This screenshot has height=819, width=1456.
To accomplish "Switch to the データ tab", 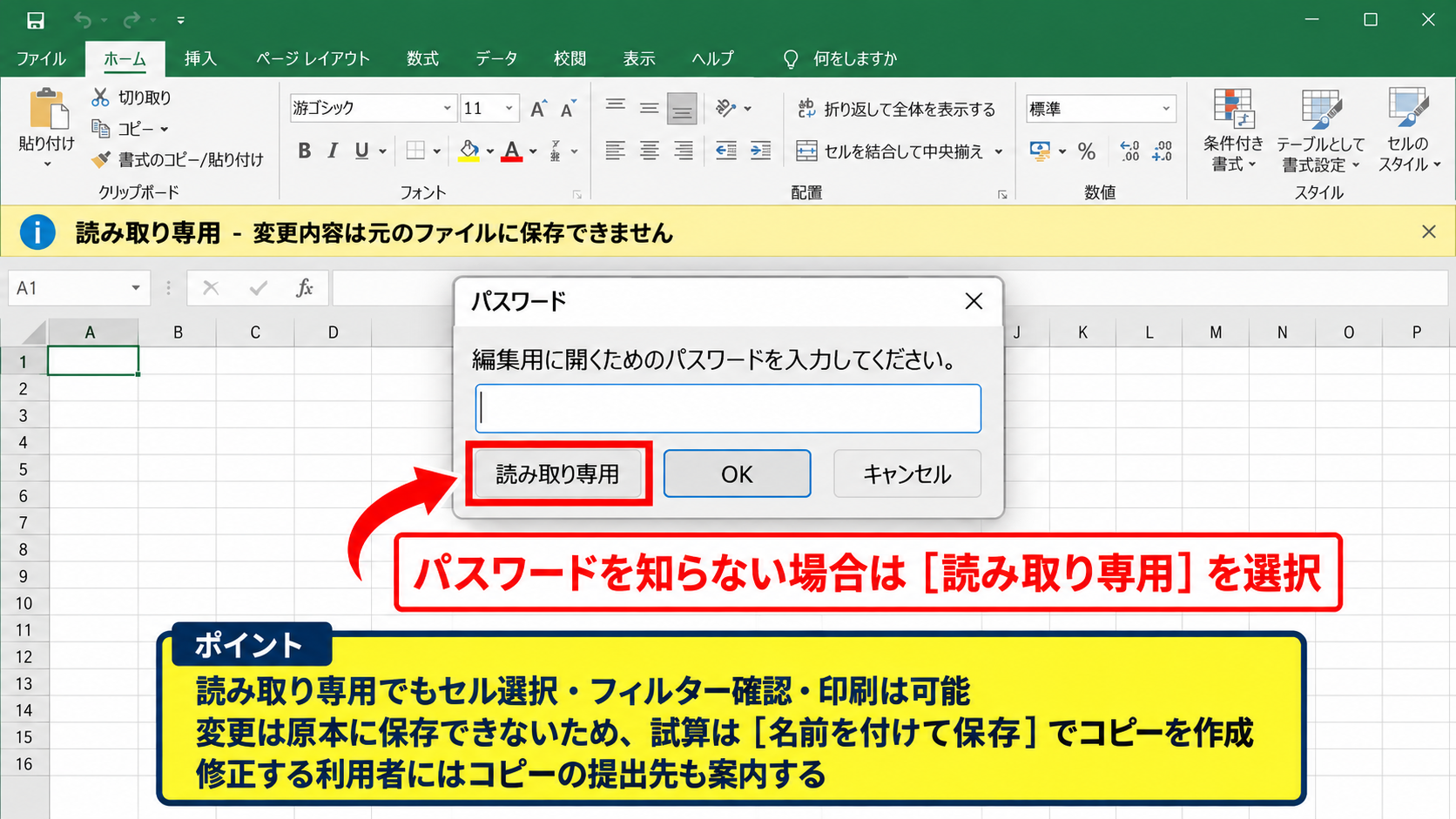I will (x=496, y=58).
